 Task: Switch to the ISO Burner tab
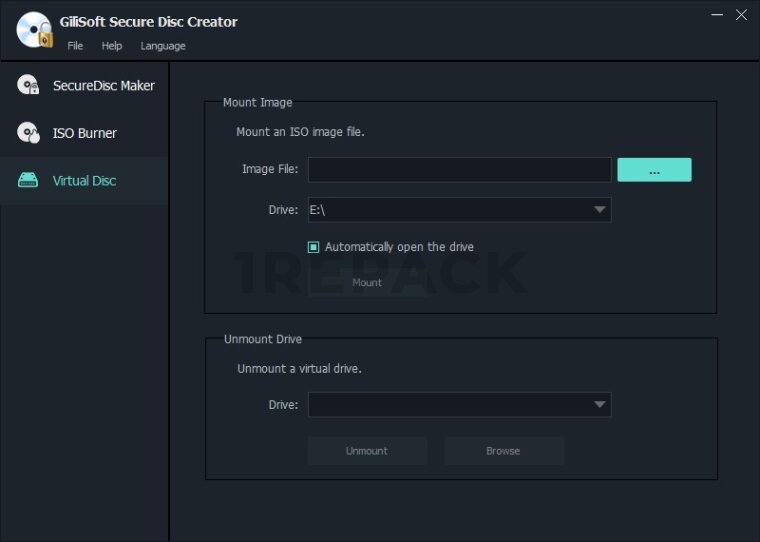[85, 133]
